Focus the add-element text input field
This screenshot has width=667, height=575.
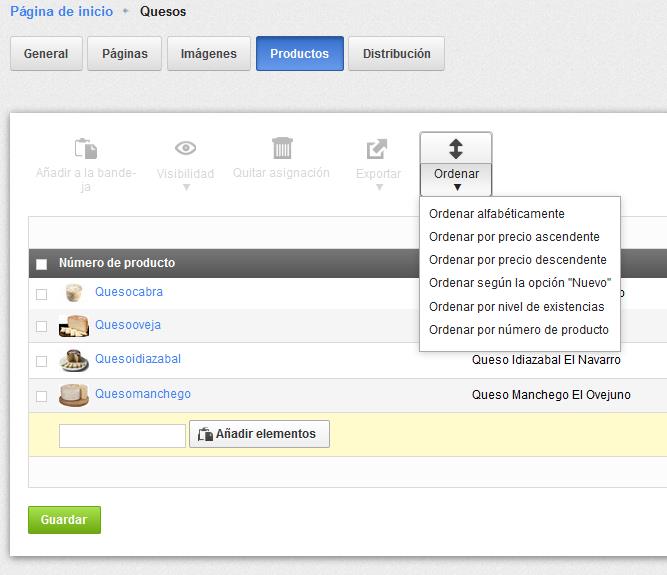[122, 435]
